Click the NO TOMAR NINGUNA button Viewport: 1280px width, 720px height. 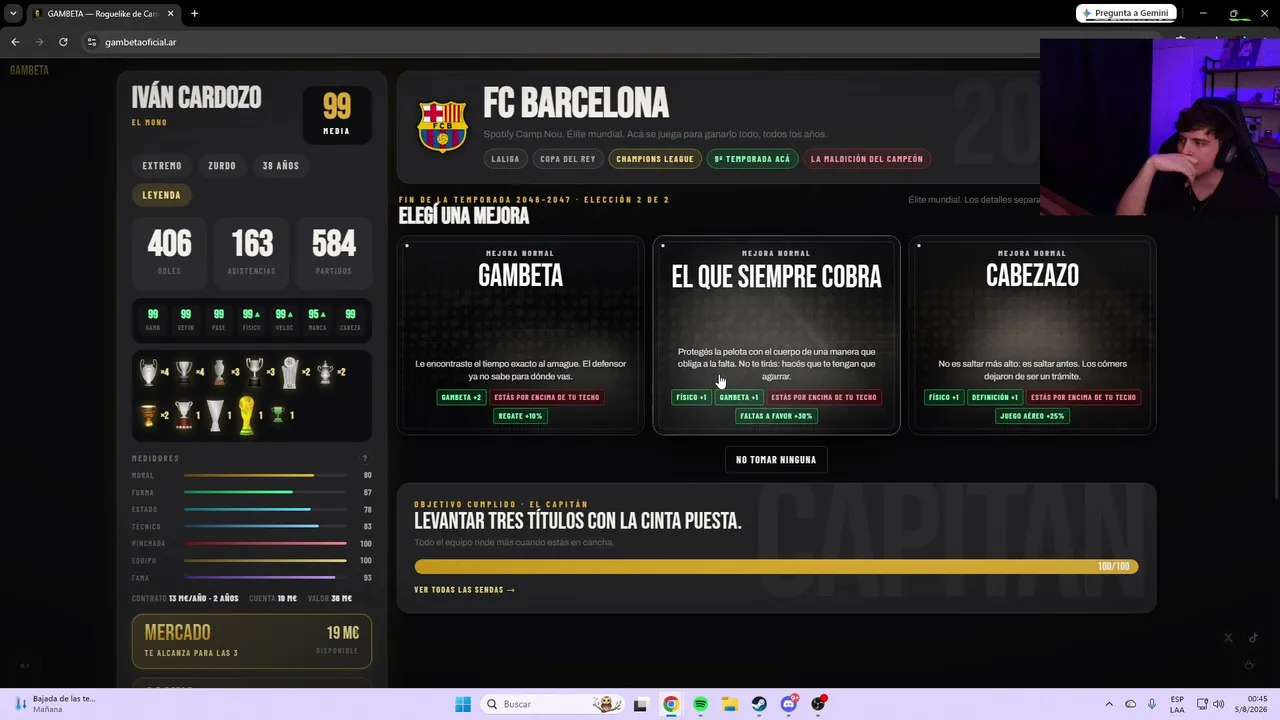[x=776, y=460]
